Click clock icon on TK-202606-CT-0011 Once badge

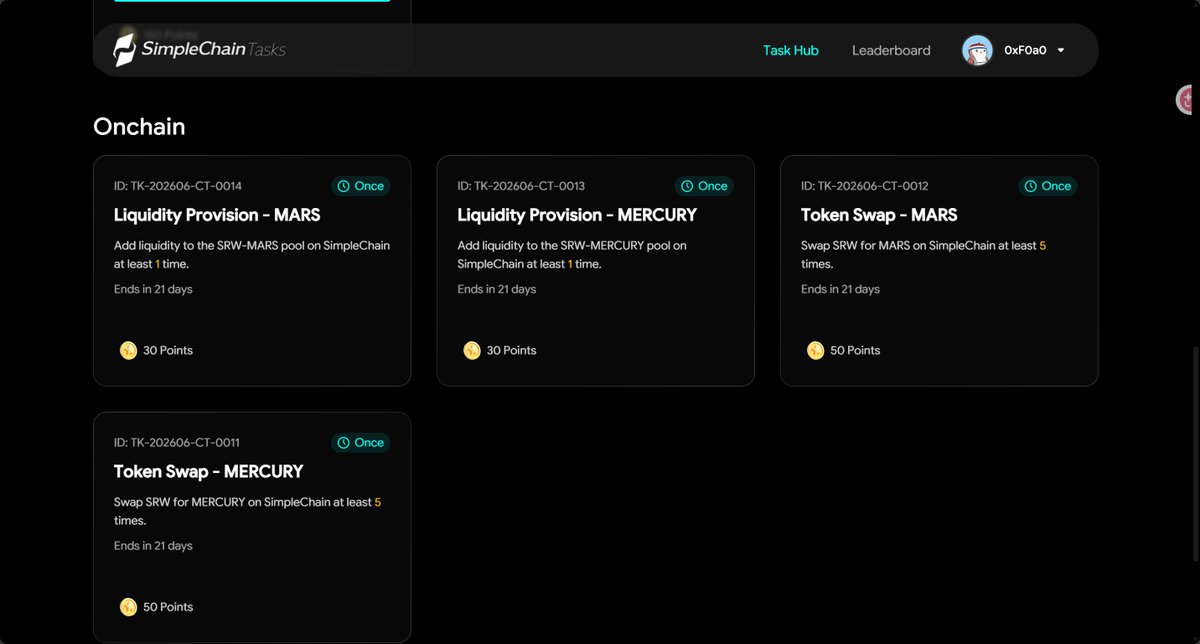click(x=344, y=443)
